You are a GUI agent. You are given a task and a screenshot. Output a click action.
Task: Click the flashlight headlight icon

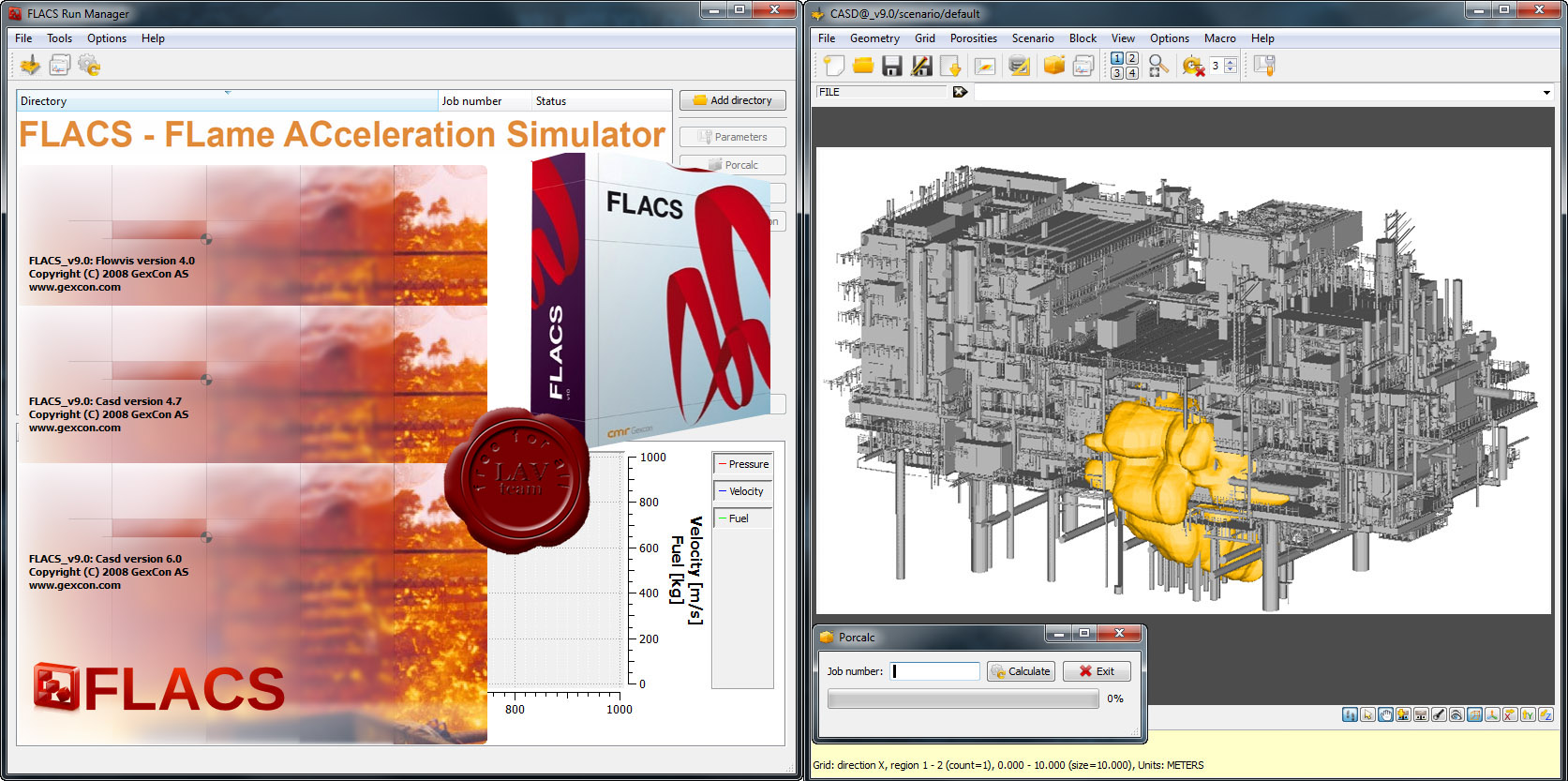[x=1439, y=714]
